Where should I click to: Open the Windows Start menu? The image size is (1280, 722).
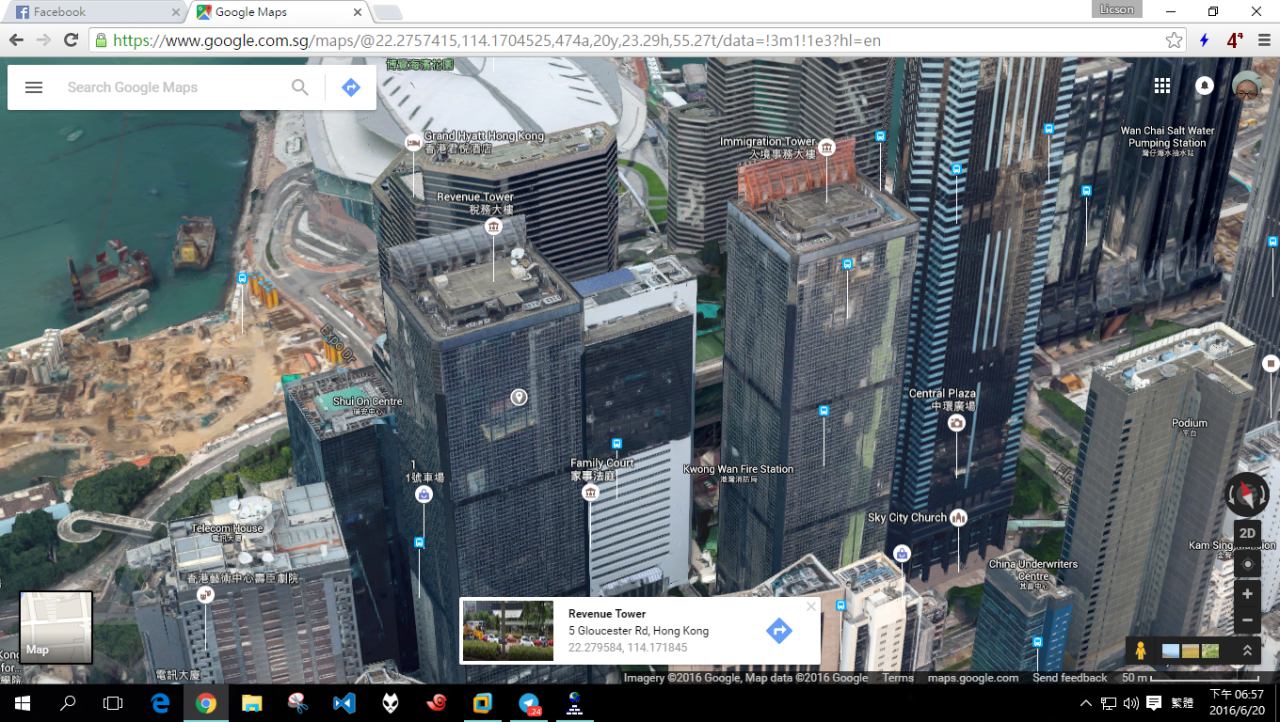pyautogui.click(x=22, y=703)
